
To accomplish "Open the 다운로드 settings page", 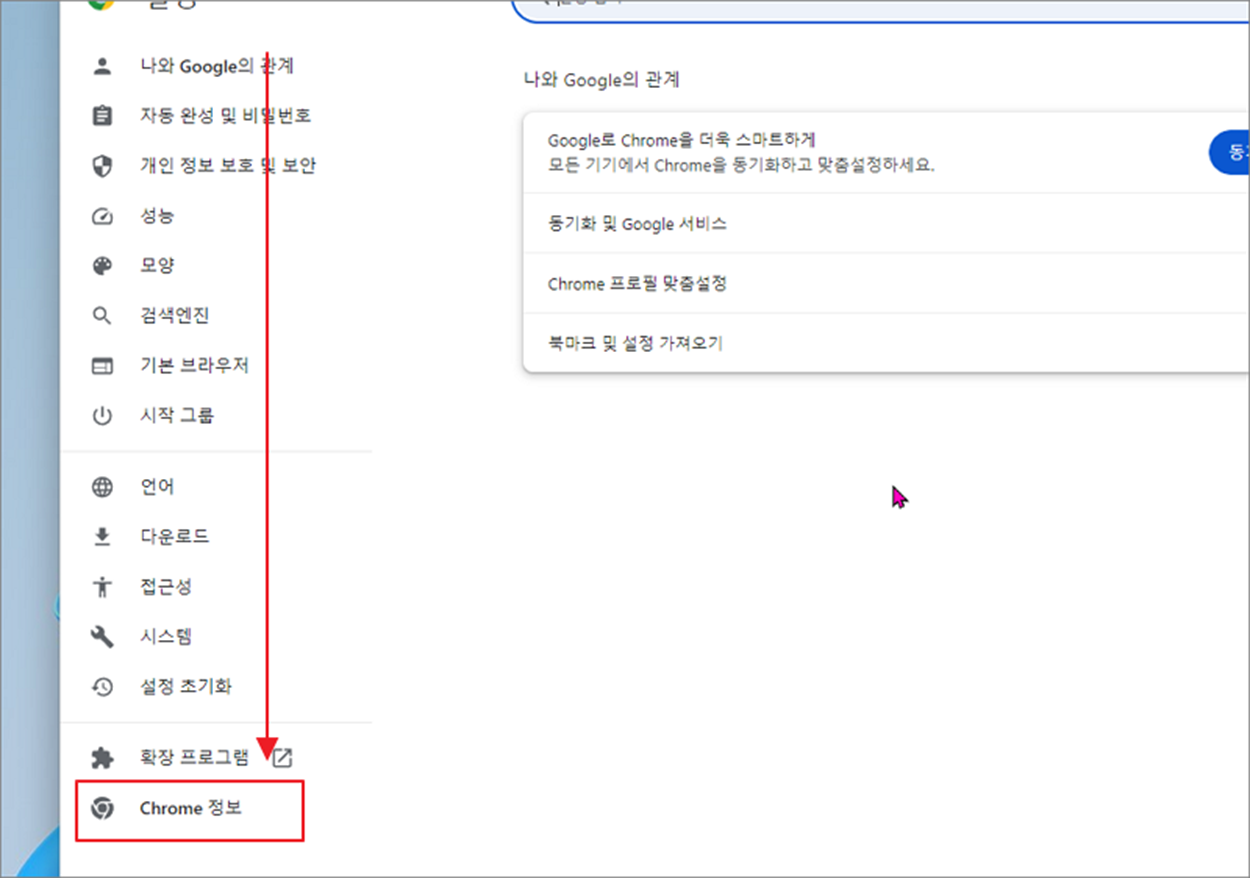I will point(174,537).
